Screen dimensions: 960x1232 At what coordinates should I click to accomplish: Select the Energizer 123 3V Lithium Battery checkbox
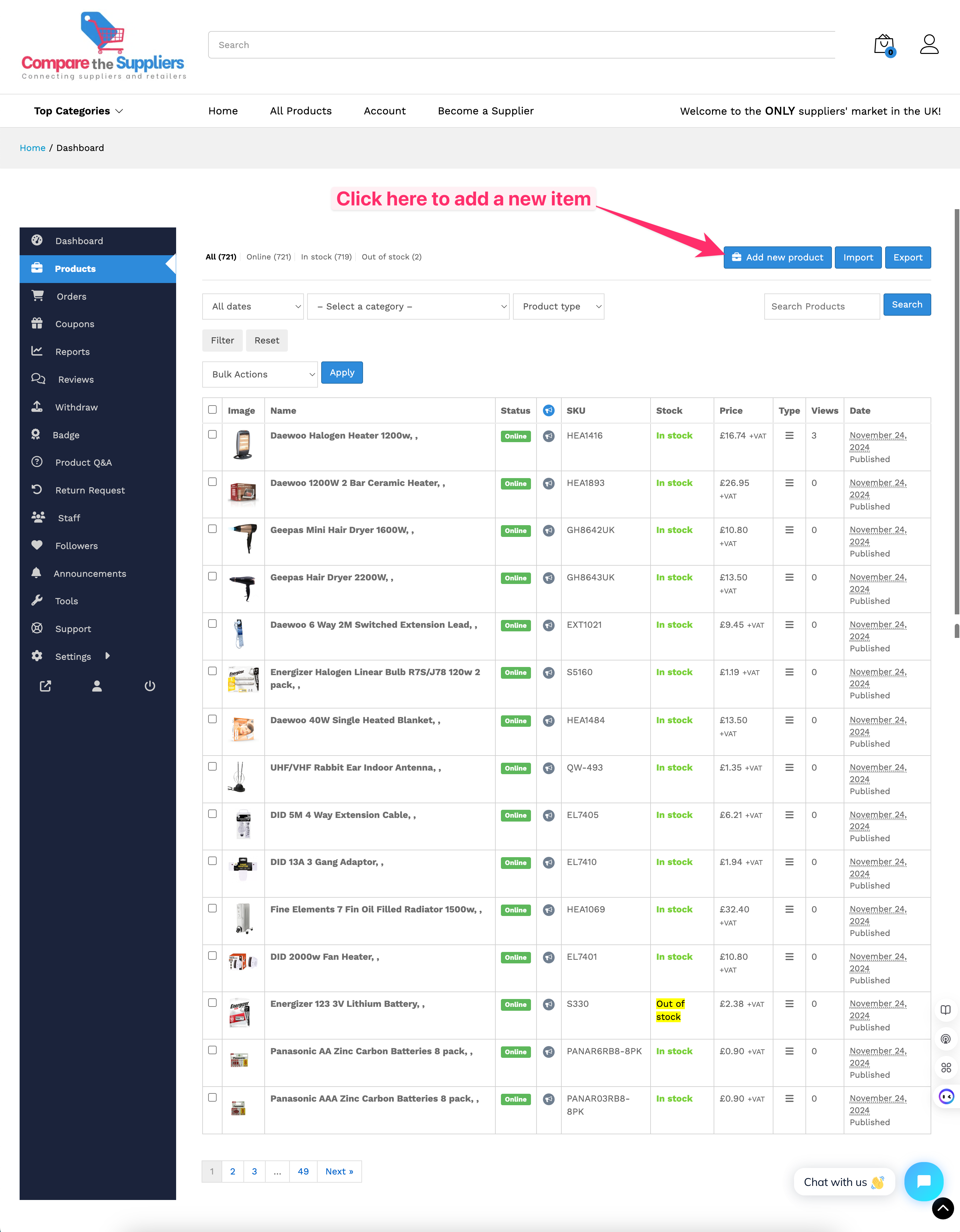tap(212, 1003)
